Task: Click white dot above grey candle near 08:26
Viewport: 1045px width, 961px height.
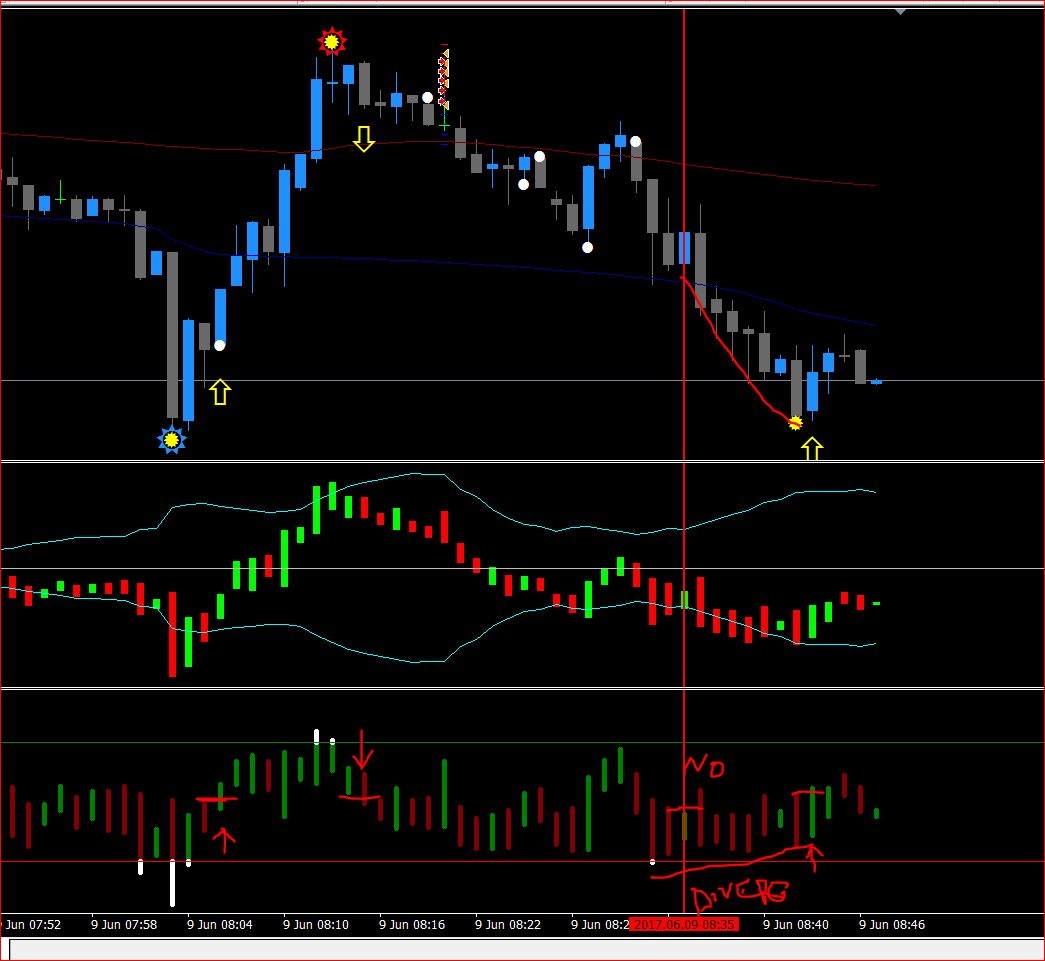Action: (x=539, y=157)
